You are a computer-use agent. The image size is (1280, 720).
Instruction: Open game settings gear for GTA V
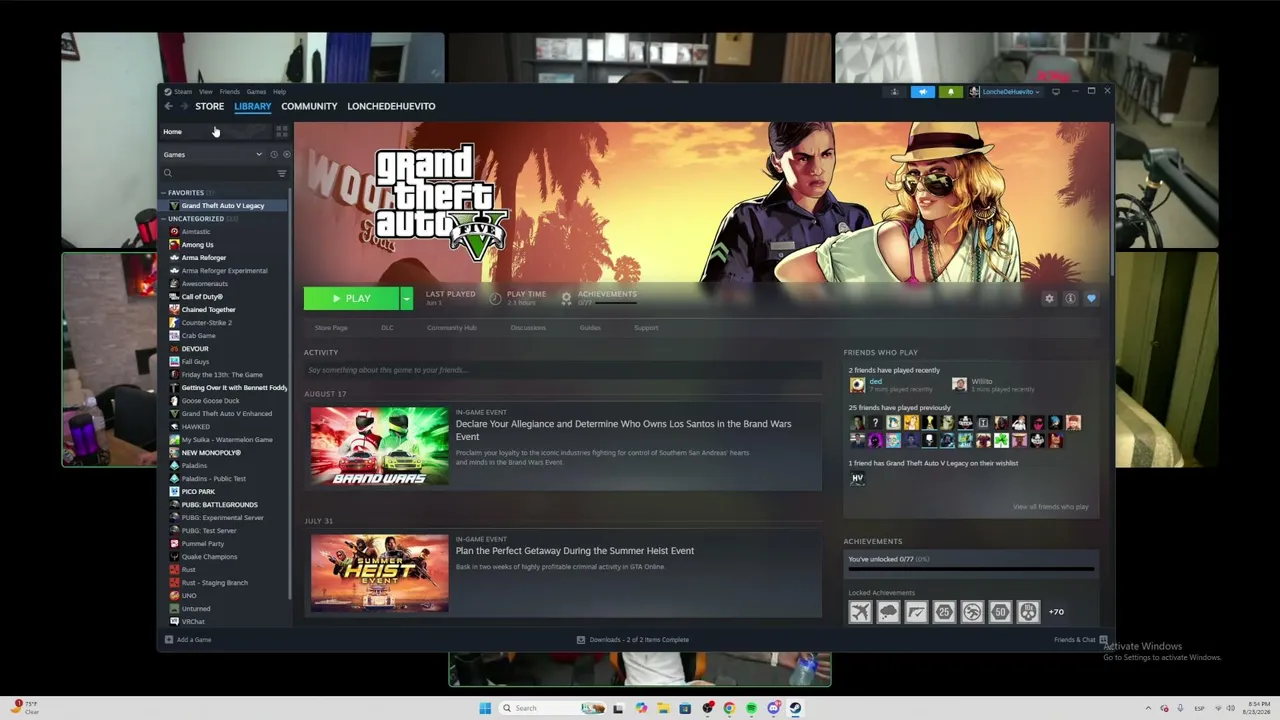coord(1049,298)
